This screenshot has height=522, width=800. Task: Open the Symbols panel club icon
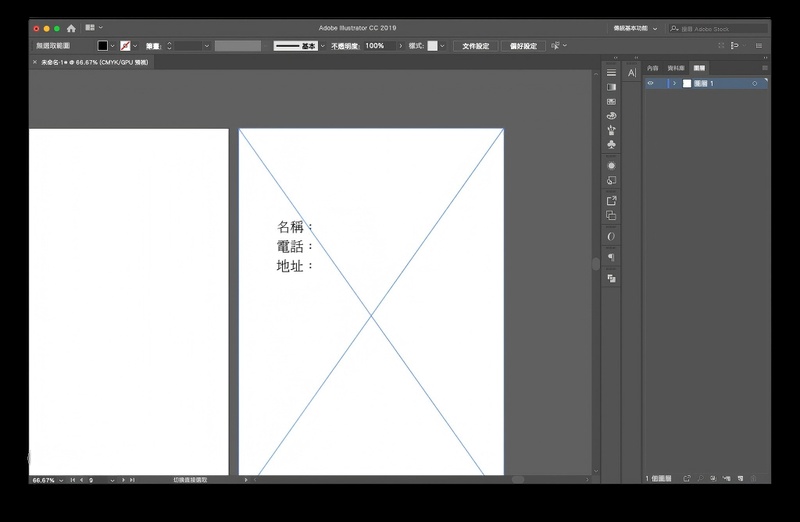click(611, 144)
